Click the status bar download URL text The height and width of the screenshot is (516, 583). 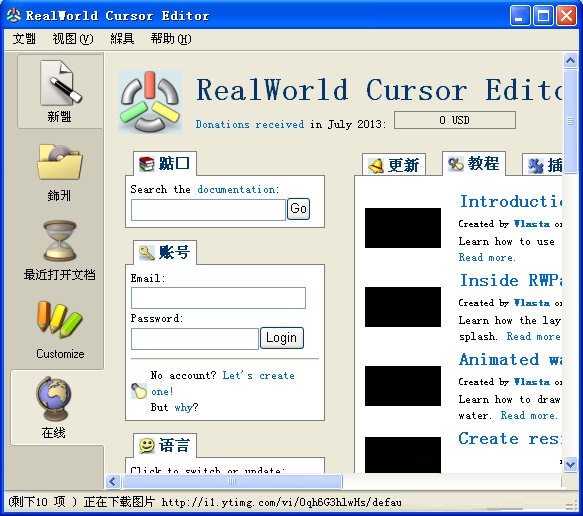click(x=281, y=503)
